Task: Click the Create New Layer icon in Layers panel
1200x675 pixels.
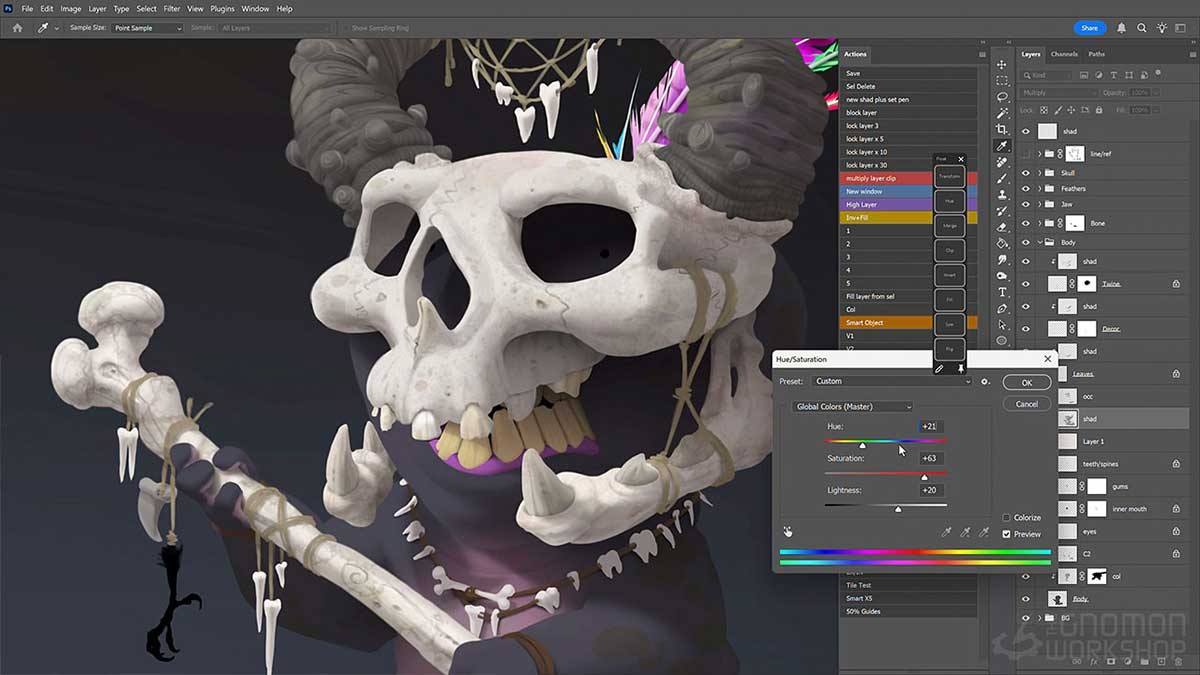Action: tap(1160, 661)
